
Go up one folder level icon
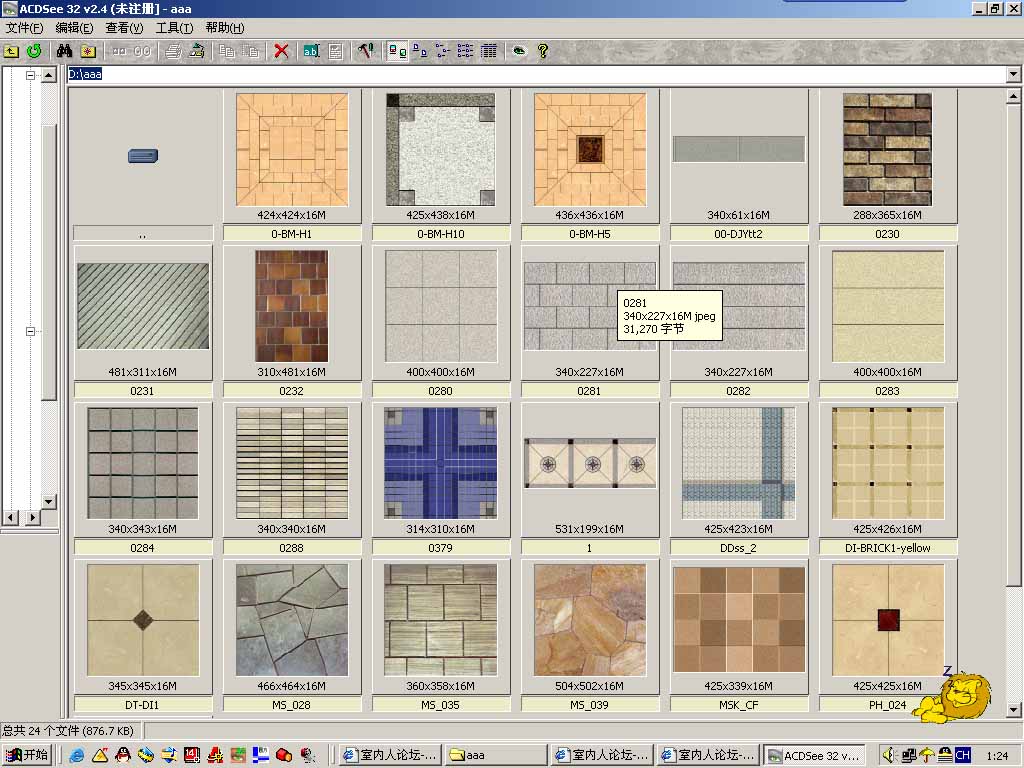click(11, 51)
